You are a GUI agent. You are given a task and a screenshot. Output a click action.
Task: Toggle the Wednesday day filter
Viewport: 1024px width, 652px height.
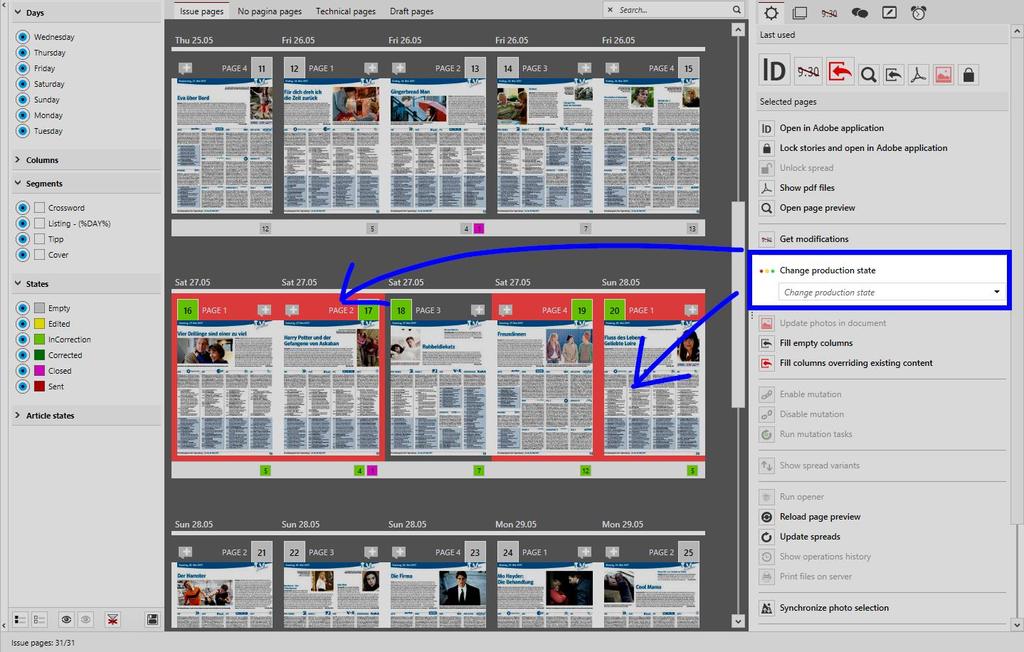point(23,37)
